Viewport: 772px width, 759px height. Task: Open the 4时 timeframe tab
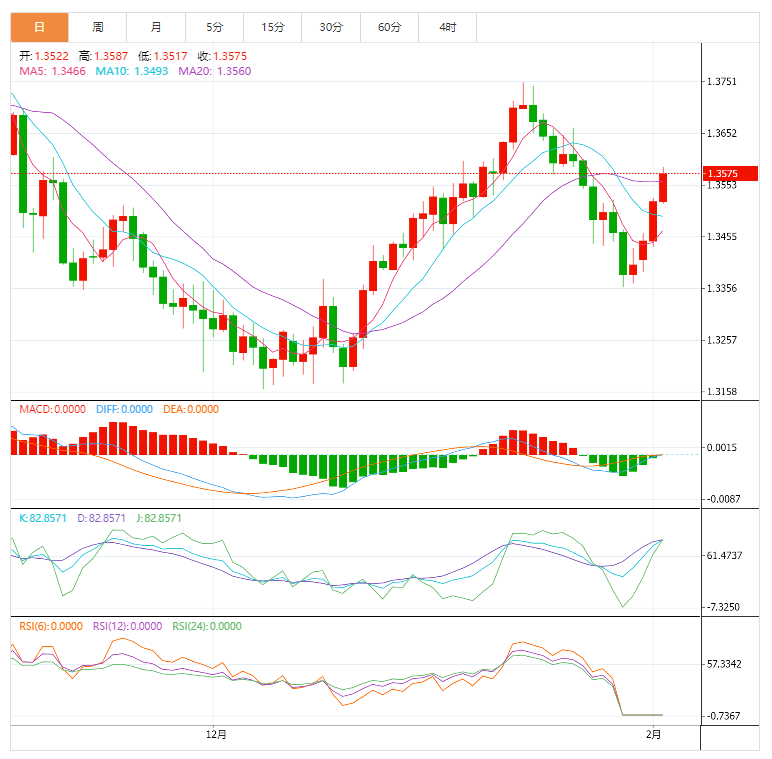pos(448,27)
